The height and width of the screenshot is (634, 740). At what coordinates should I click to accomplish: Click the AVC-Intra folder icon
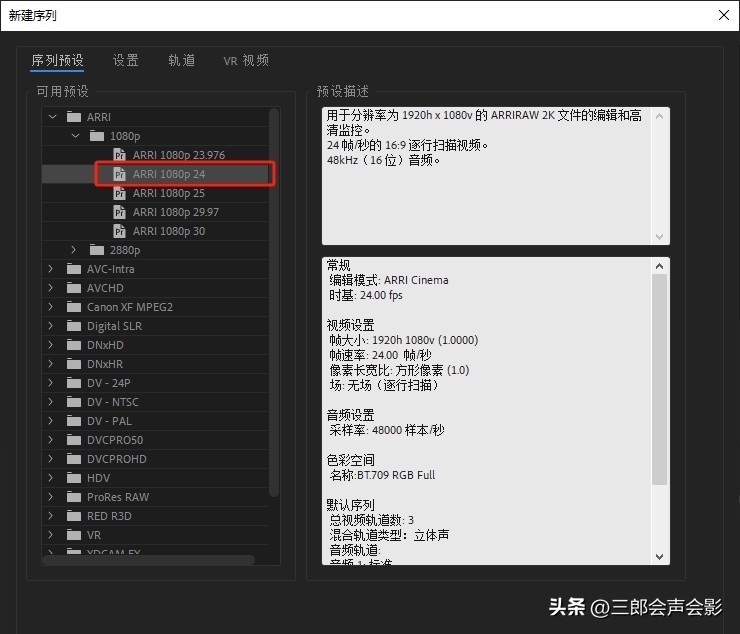(74, 269)
